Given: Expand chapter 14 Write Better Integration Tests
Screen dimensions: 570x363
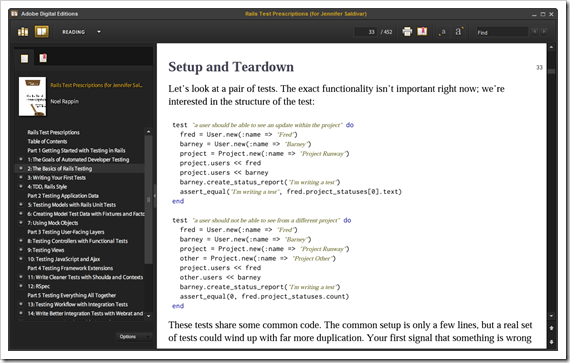Looking at the screenshot, I should (21, 313).
